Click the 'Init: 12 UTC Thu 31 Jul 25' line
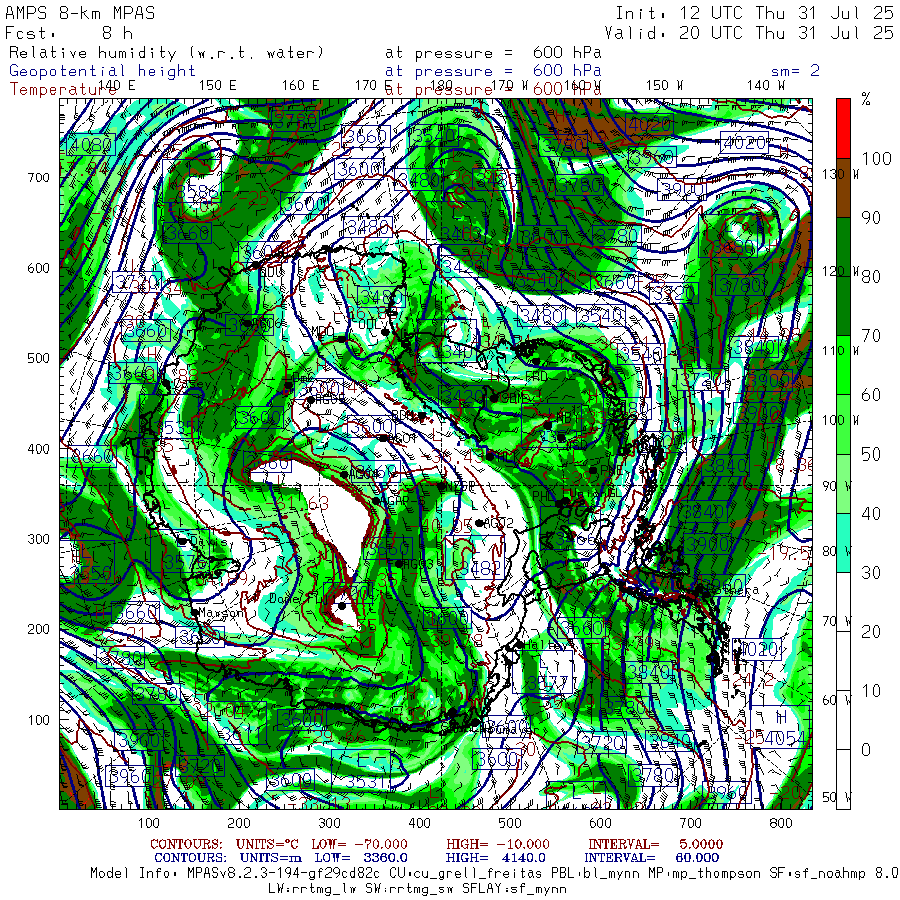 (x=754, y=13)
